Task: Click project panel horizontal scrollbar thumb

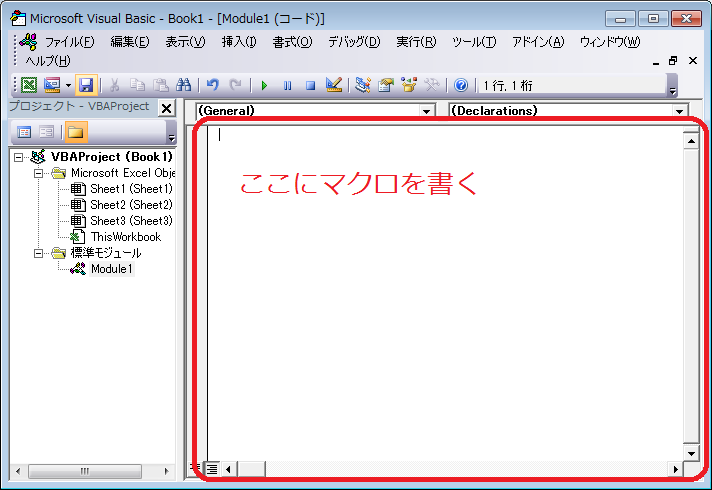Action: 84,471
